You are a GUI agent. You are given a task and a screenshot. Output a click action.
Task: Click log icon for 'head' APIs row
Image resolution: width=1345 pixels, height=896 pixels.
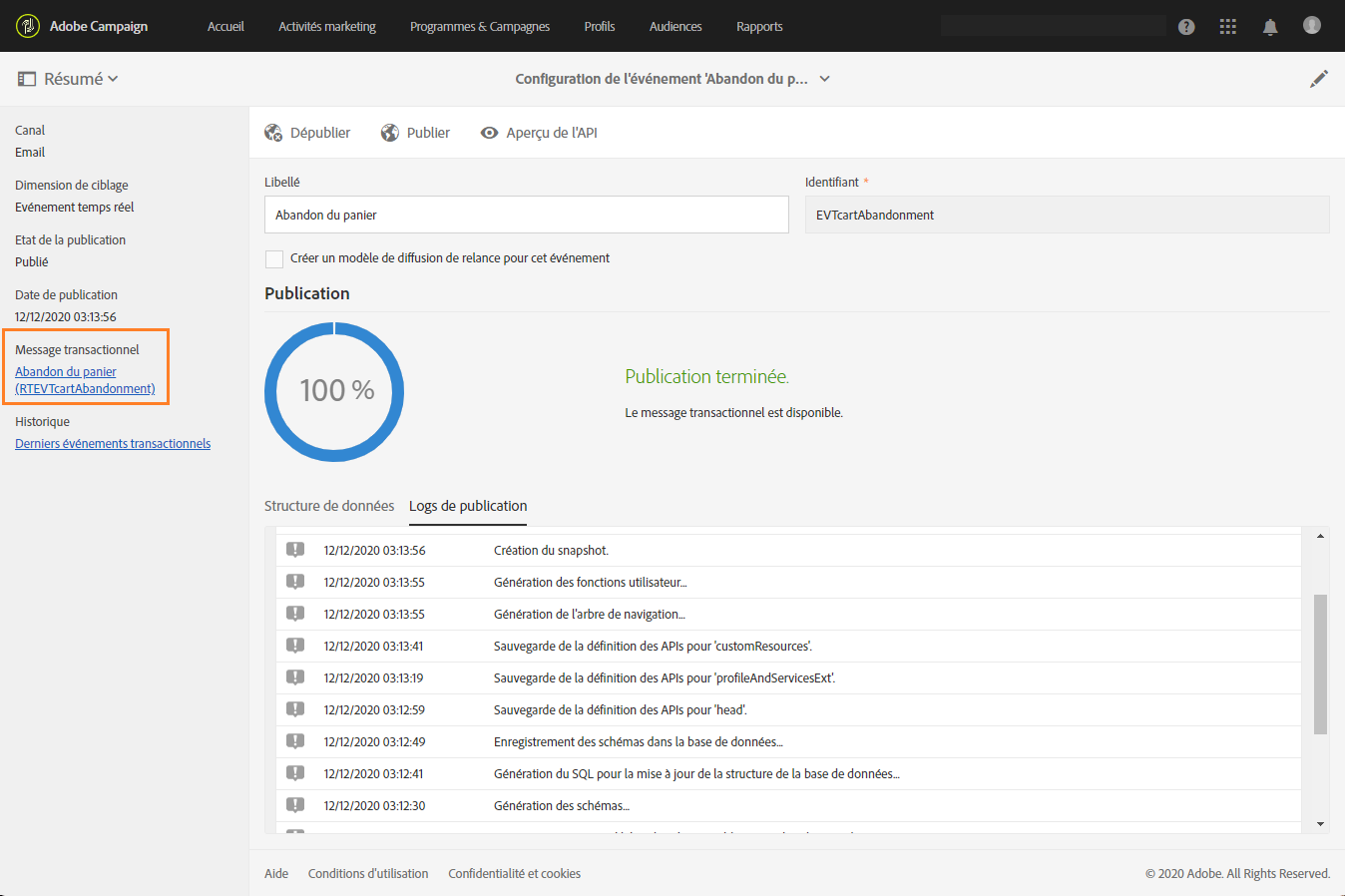coord(295,709)
